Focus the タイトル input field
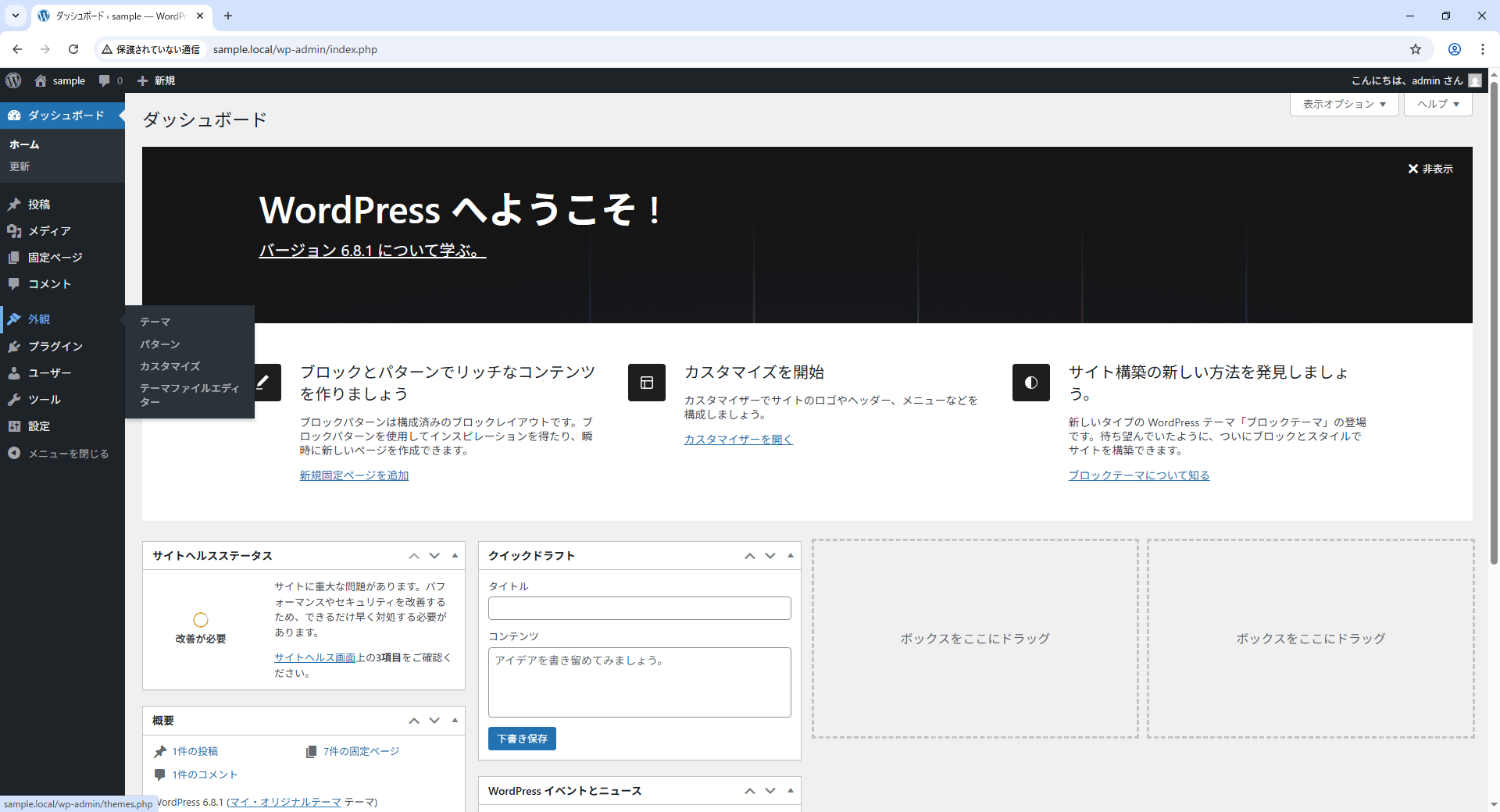1500x812 pixels. (x=640, y=608)
